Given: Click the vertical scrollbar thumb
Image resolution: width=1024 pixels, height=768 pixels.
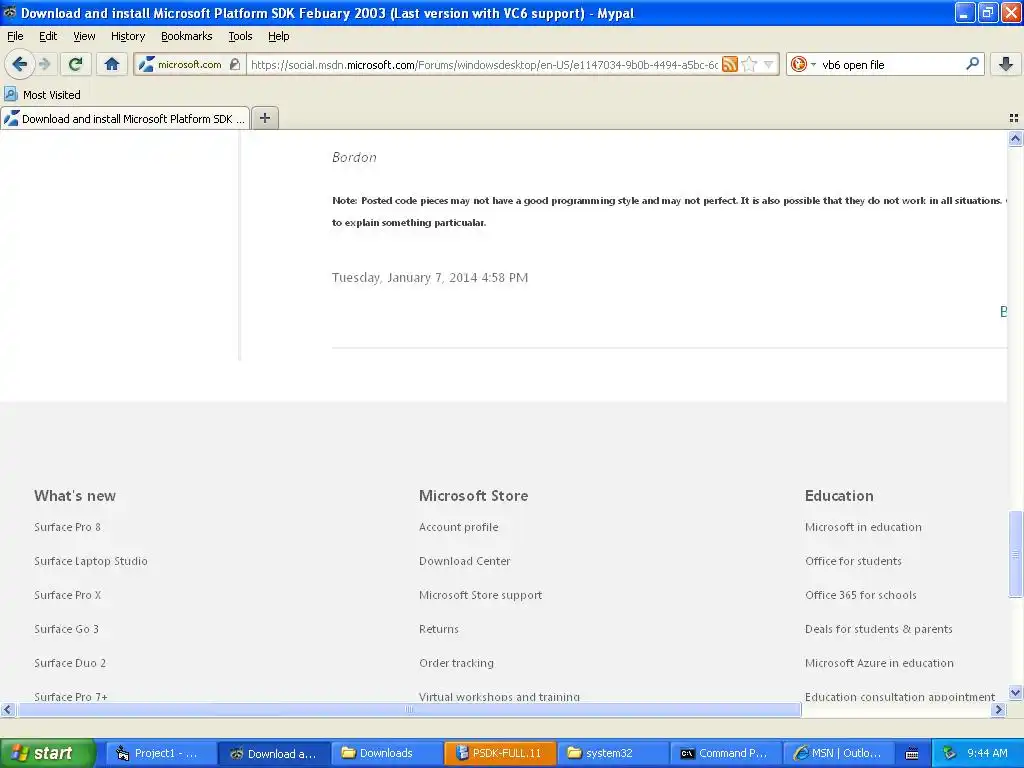Looking at the screenshot, I should click(x=1015, y=554).
